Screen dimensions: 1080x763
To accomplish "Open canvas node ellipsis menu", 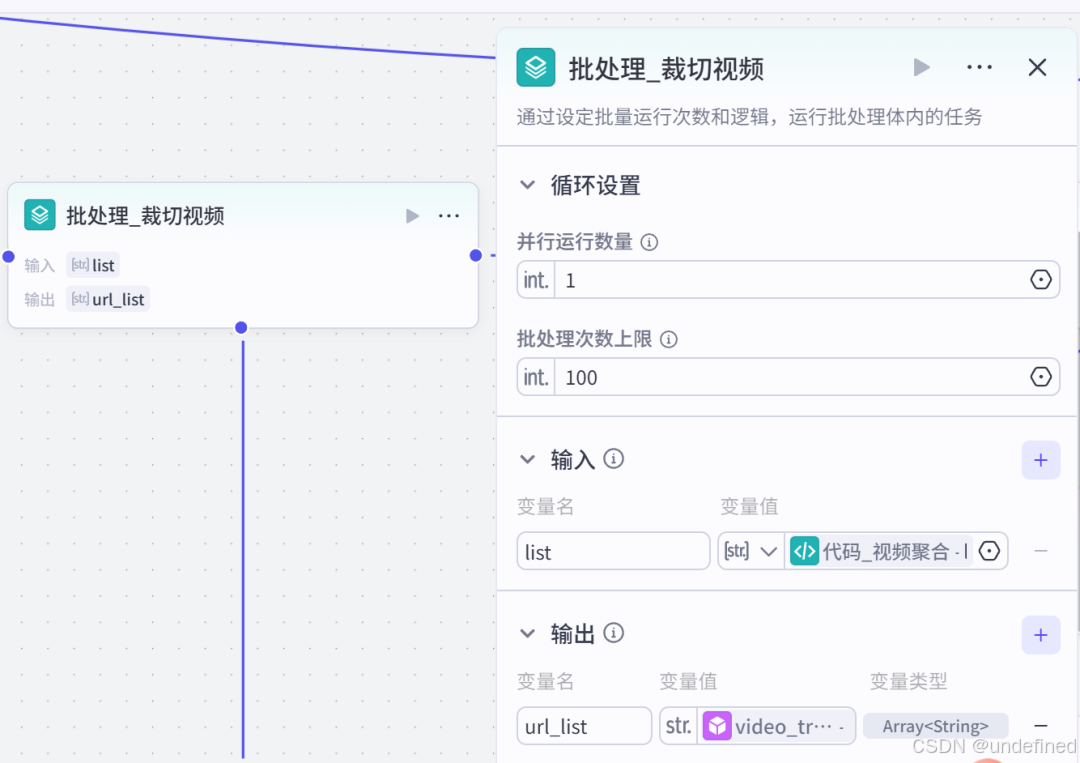I will 449,216.
